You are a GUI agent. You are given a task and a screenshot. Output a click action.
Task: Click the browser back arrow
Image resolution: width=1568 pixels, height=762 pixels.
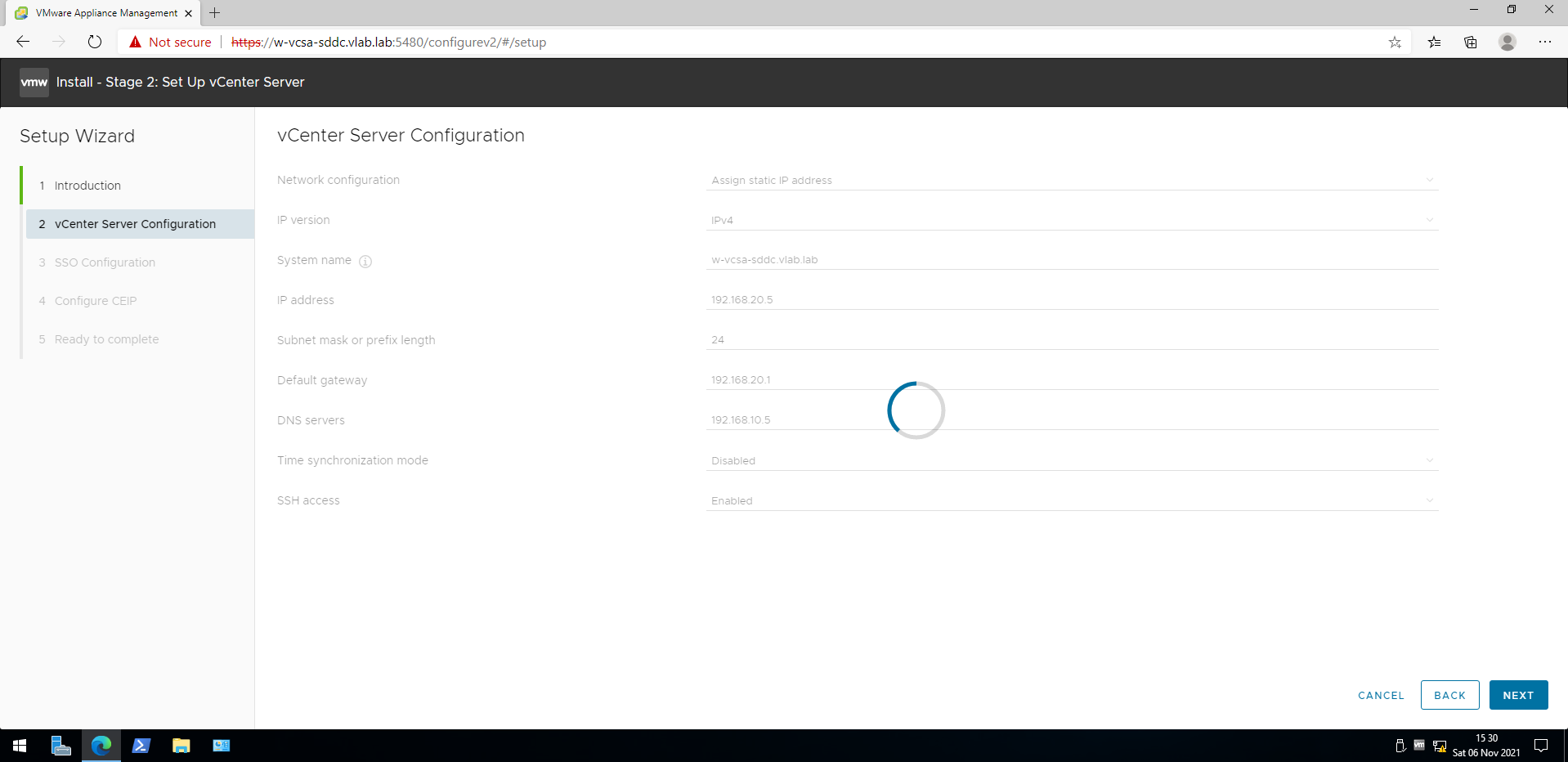coord(23,42)
